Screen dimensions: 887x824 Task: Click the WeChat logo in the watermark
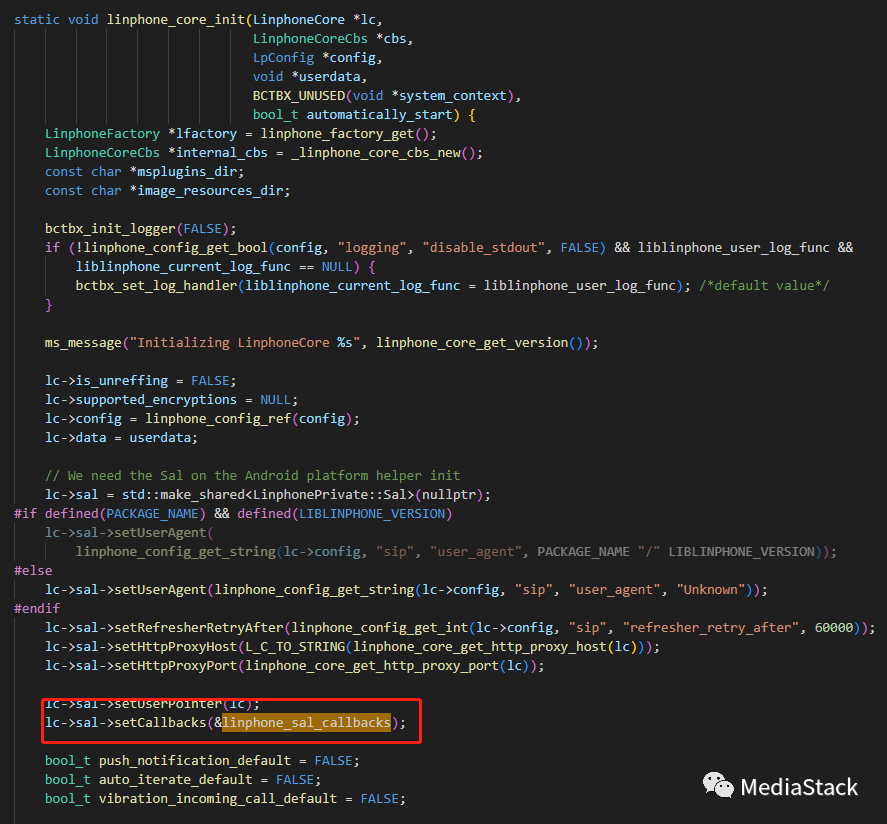[x=716, y=786]
